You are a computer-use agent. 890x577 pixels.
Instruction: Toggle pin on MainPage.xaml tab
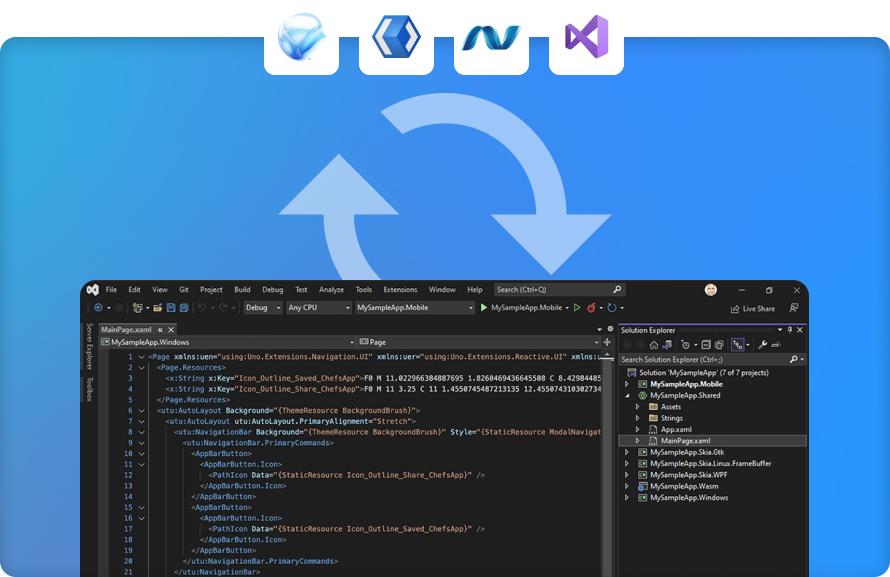(160, 330)
